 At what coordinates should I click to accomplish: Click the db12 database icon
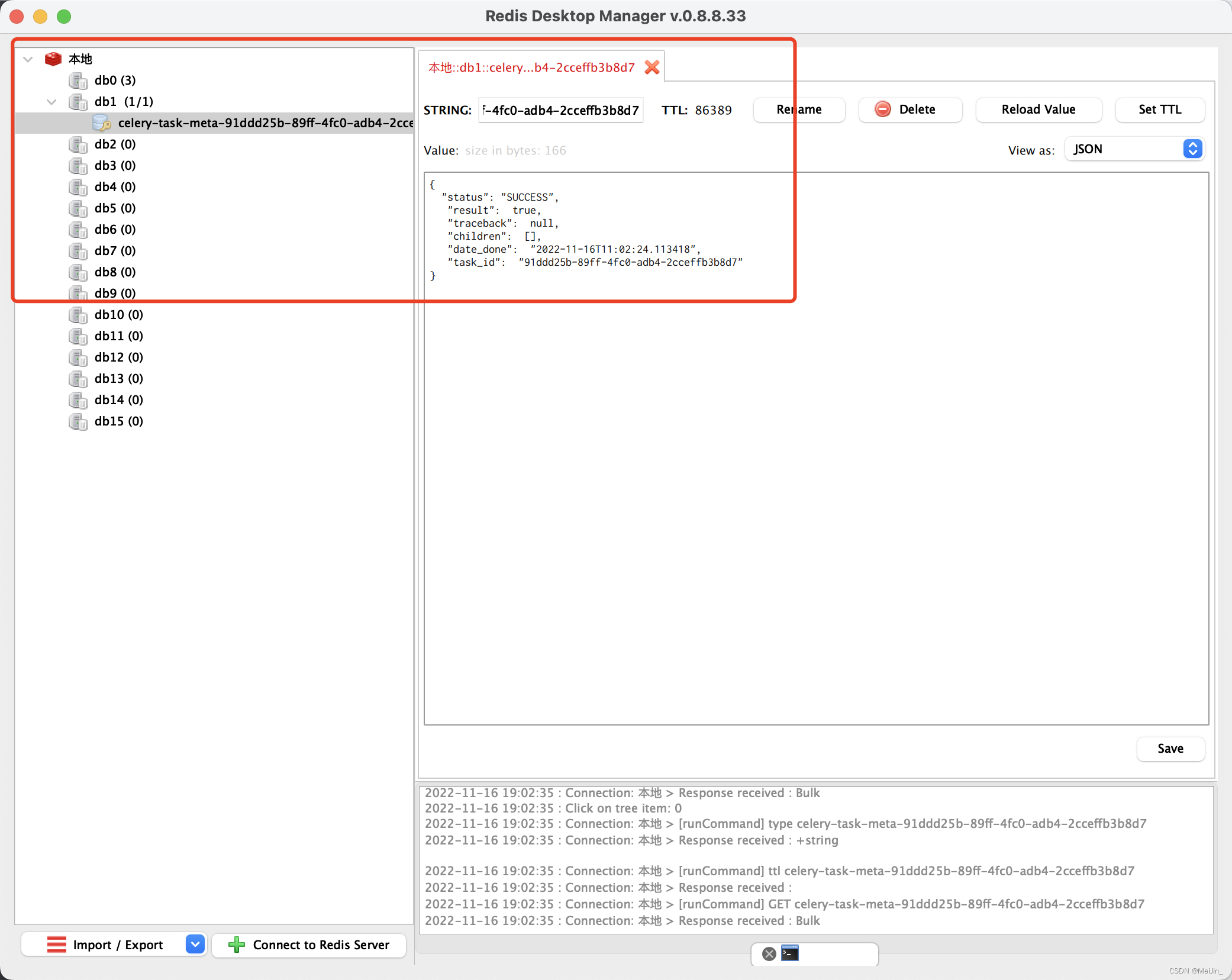coord(78,357)
